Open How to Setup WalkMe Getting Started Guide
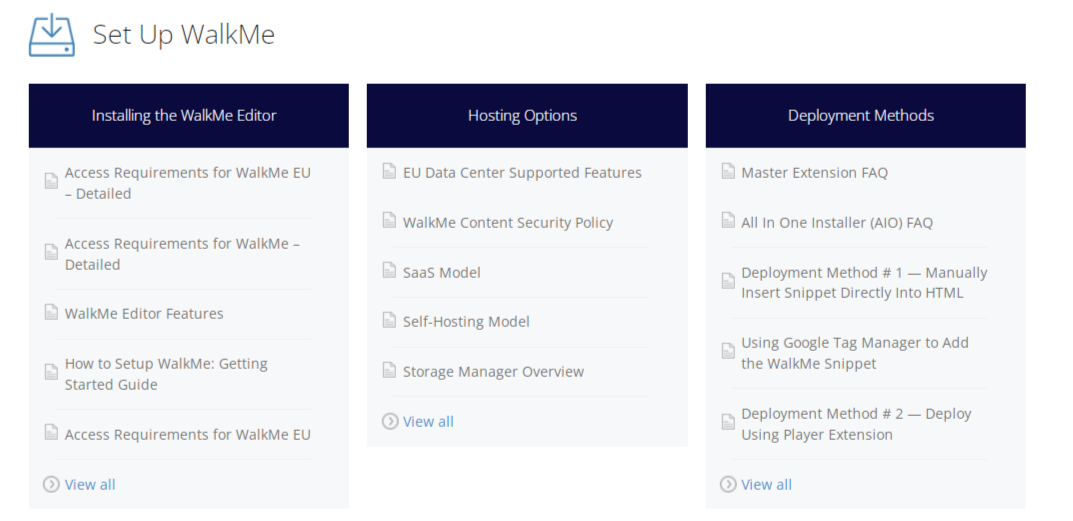 click(x=166, y=374)
